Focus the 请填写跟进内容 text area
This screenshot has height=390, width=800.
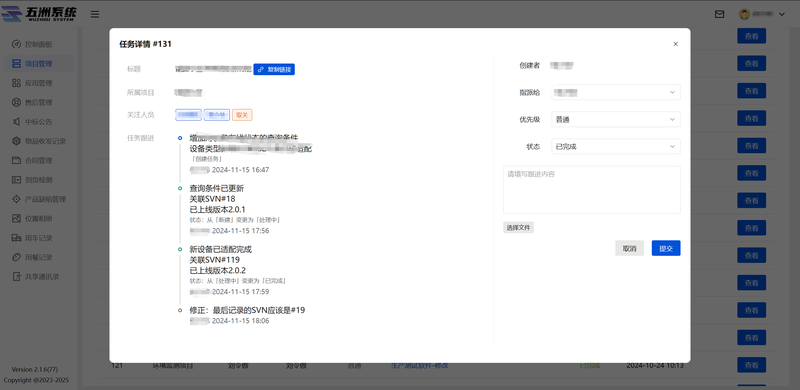click(591, 189)
